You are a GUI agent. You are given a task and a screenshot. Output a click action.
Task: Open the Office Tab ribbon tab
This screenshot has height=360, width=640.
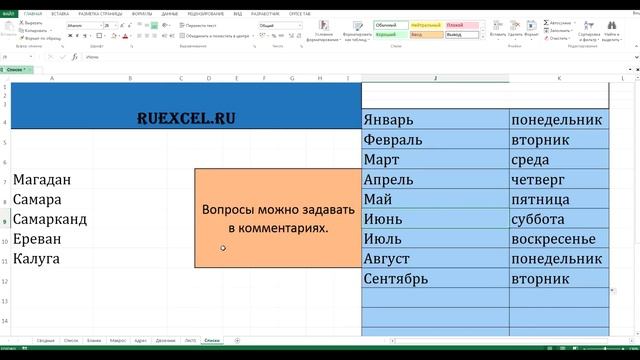300,13
